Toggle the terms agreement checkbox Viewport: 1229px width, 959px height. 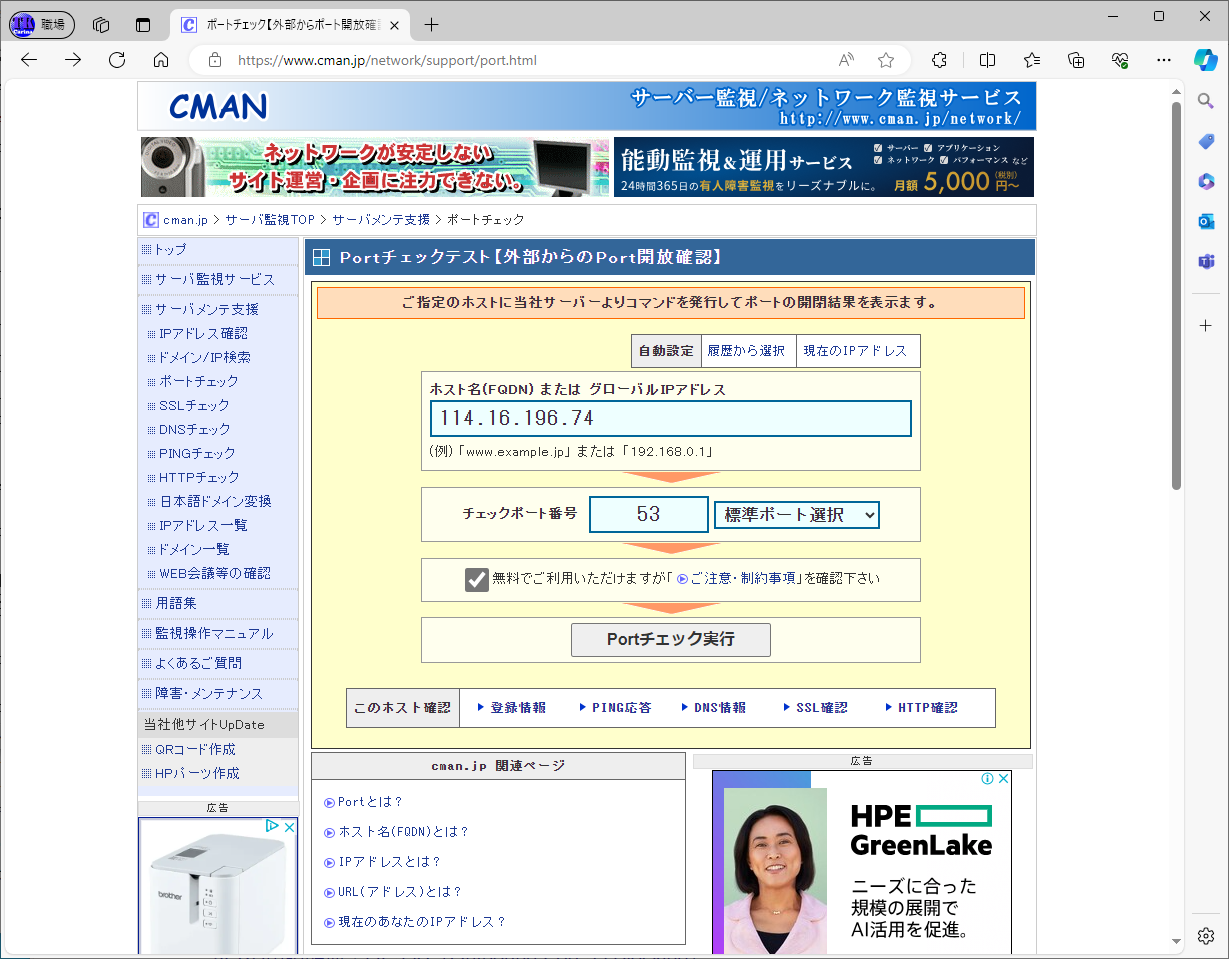tap(477, 579)
